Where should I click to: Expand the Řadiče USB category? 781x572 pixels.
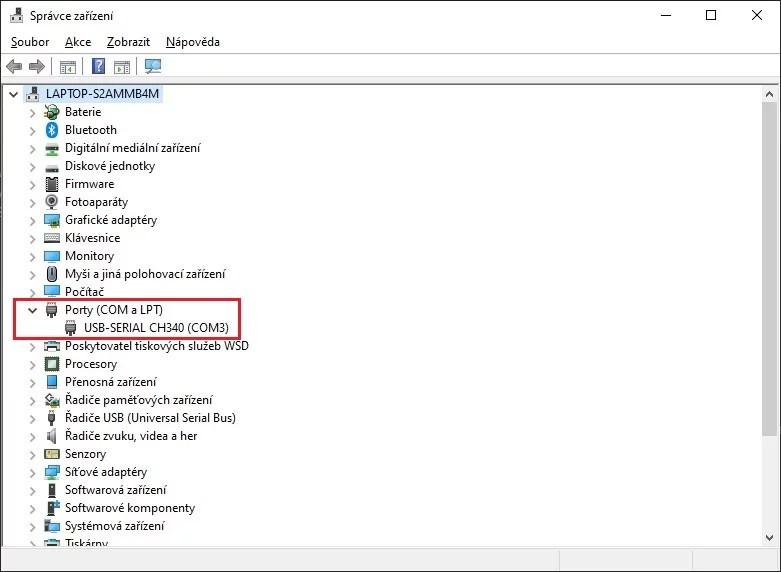pyautogui.click(x=33, y=419)
